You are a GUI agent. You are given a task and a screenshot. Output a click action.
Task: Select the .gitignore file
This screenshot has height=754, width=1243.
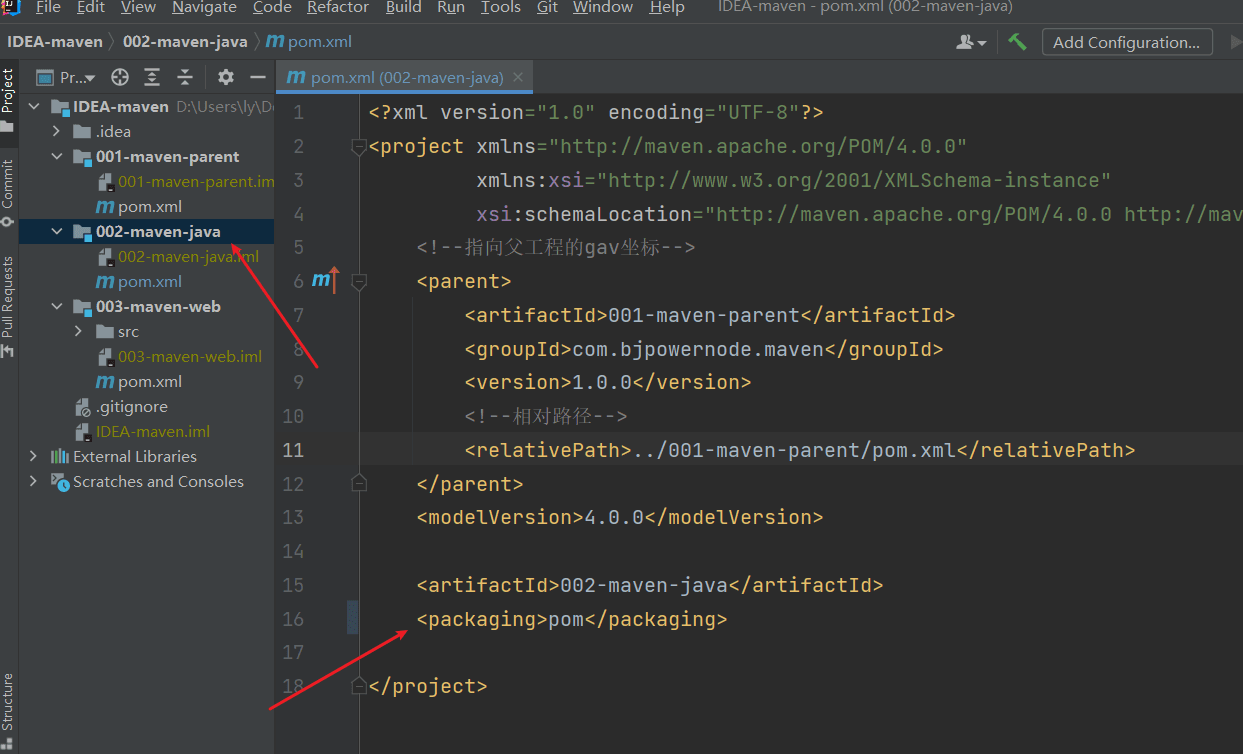(x=122, y=407)
